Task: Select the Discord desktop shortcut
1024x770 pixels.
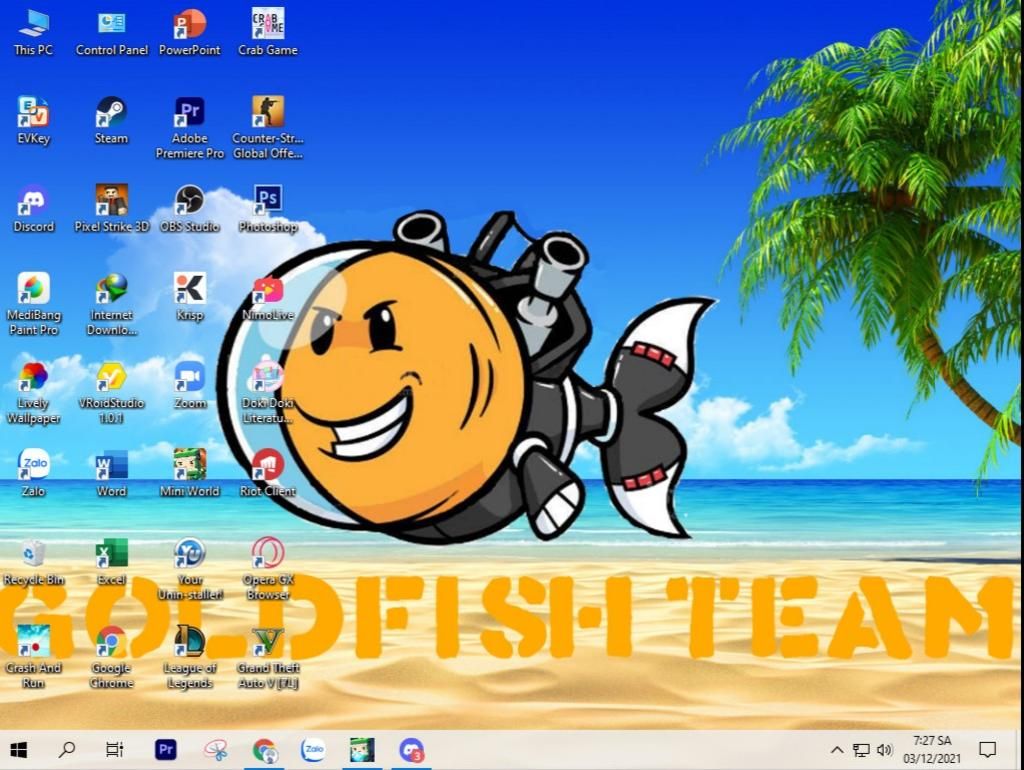Action: 33,209
